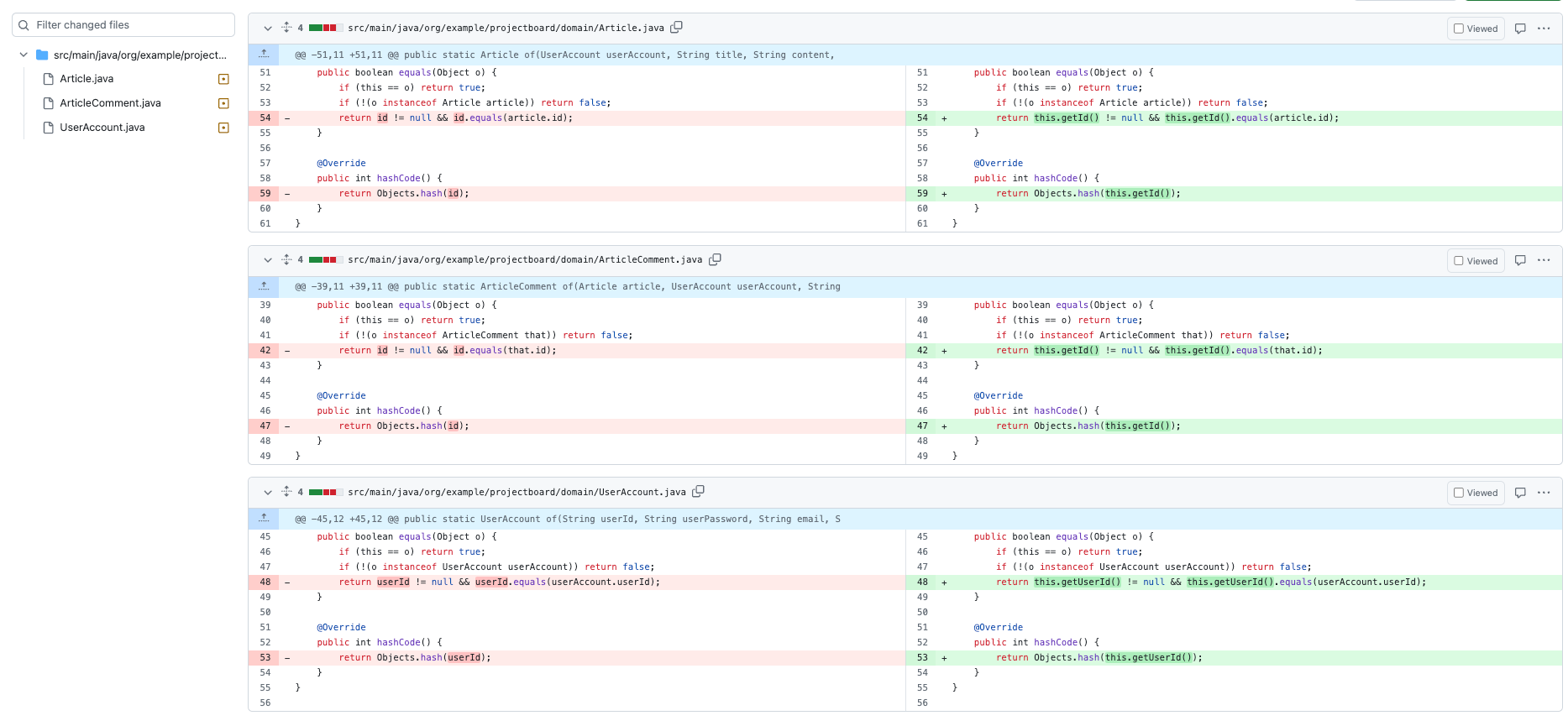Open more options for ArticleComment.java
Viewport: 1568px width, 726px height.
tap(1544, 261)
